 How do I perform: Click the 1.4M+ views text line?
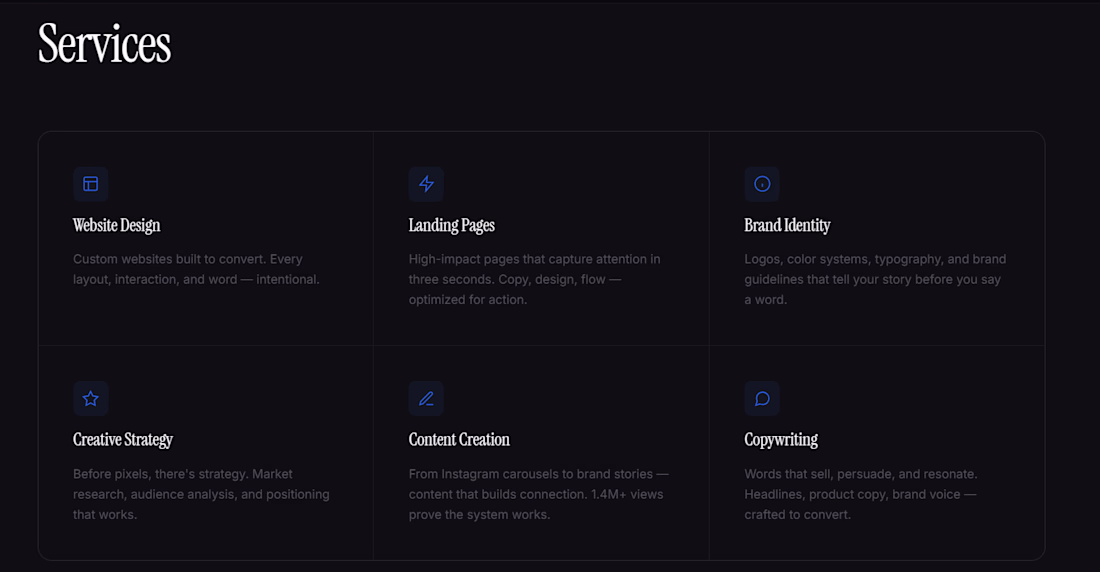tap(536, 494)
